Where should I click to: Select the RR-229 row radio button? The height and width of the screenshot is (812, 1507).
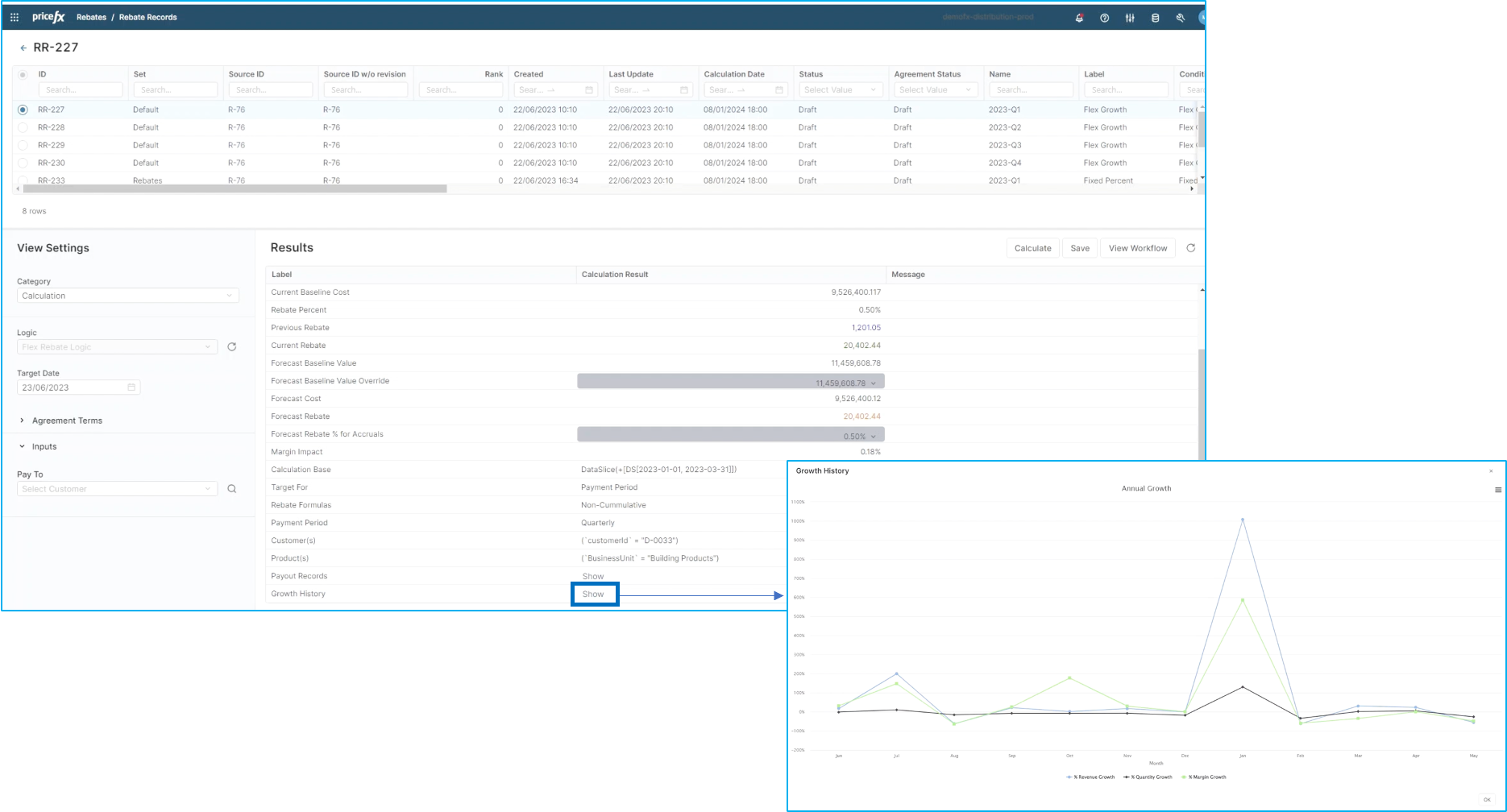click(23, 145)
